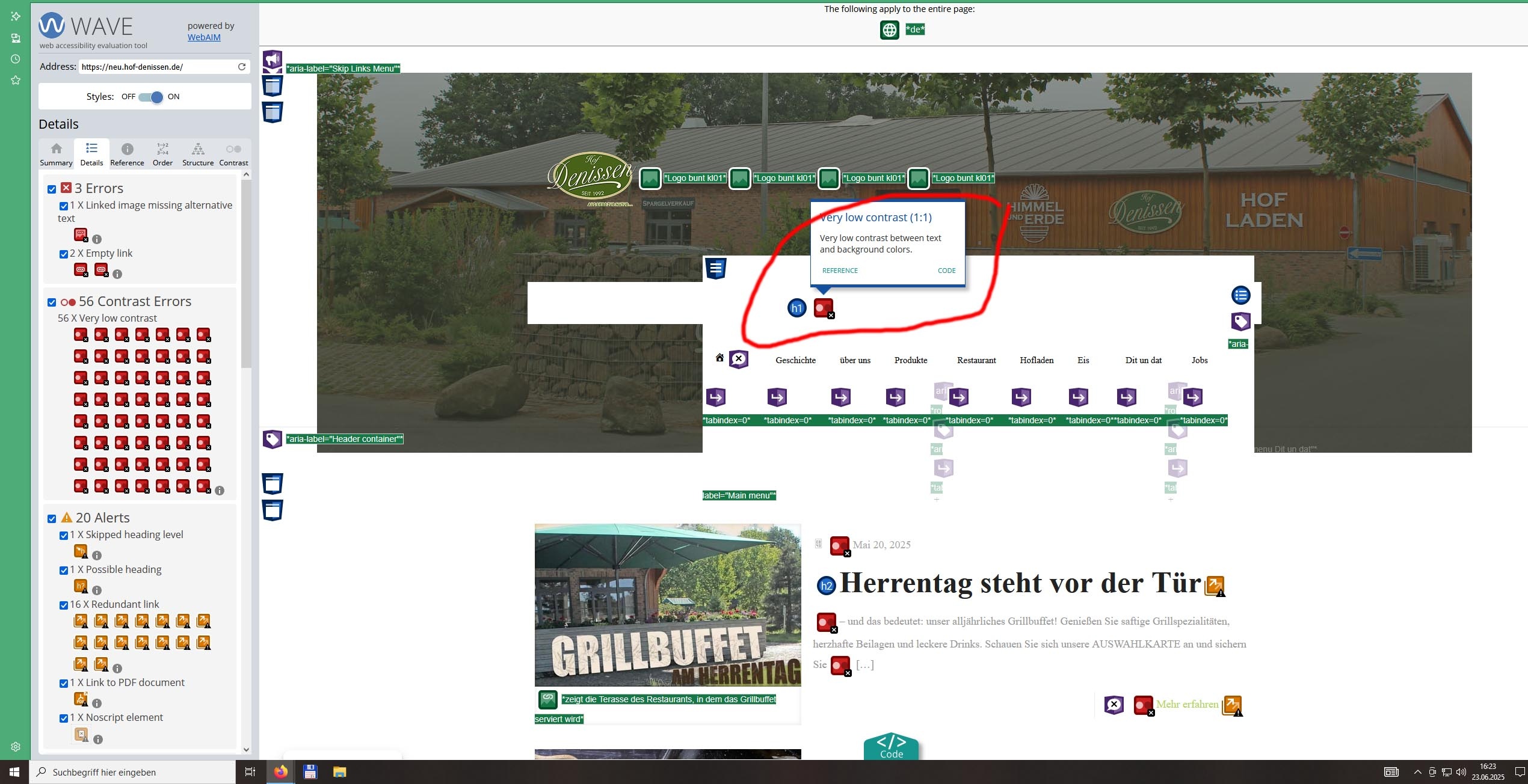Open the WebAIM link
The width and height of the screenshot is (1528, 784).
click(204, 37)
